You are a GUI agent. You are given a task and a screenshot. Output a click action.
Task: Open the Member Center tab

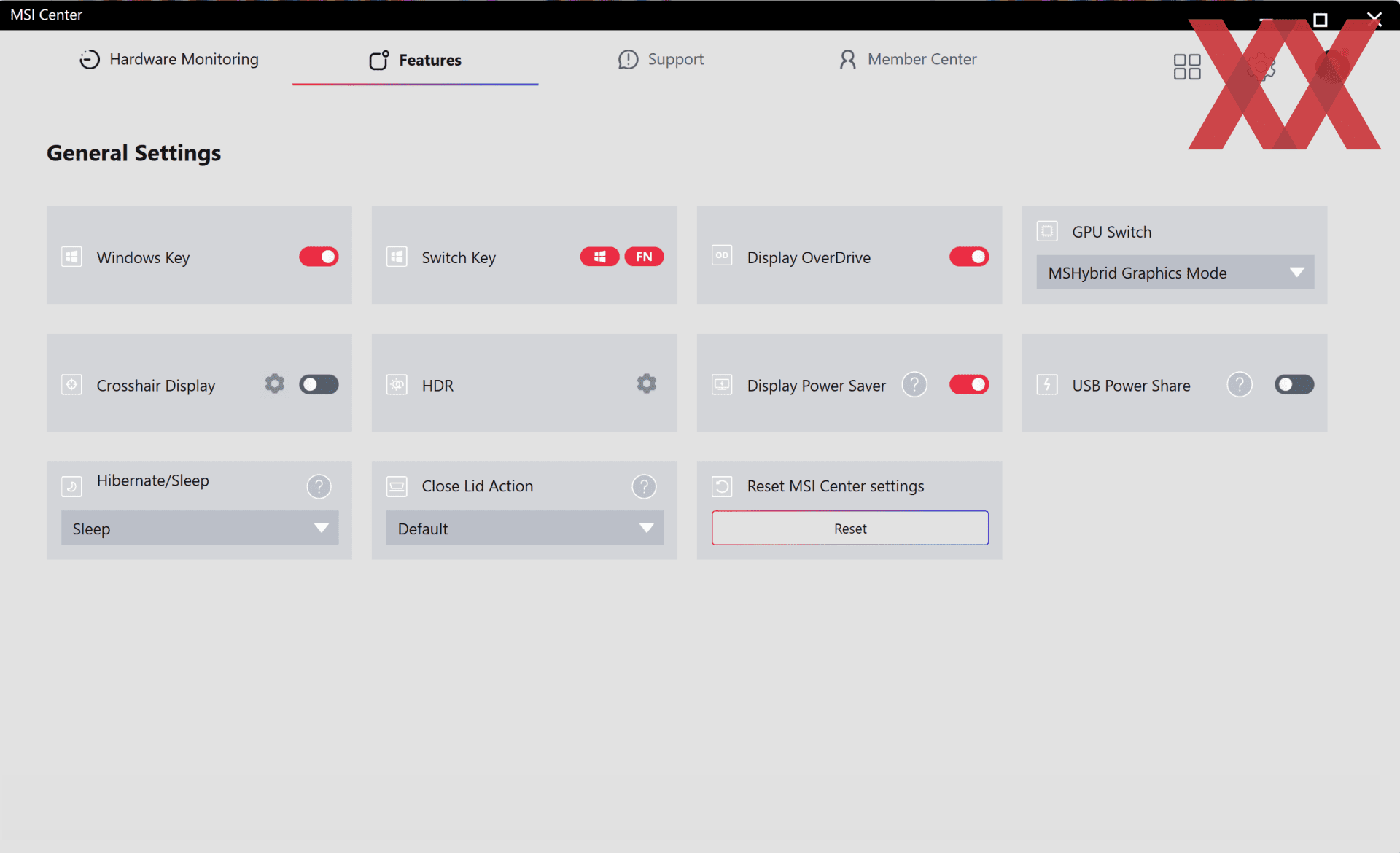[907, 59]
